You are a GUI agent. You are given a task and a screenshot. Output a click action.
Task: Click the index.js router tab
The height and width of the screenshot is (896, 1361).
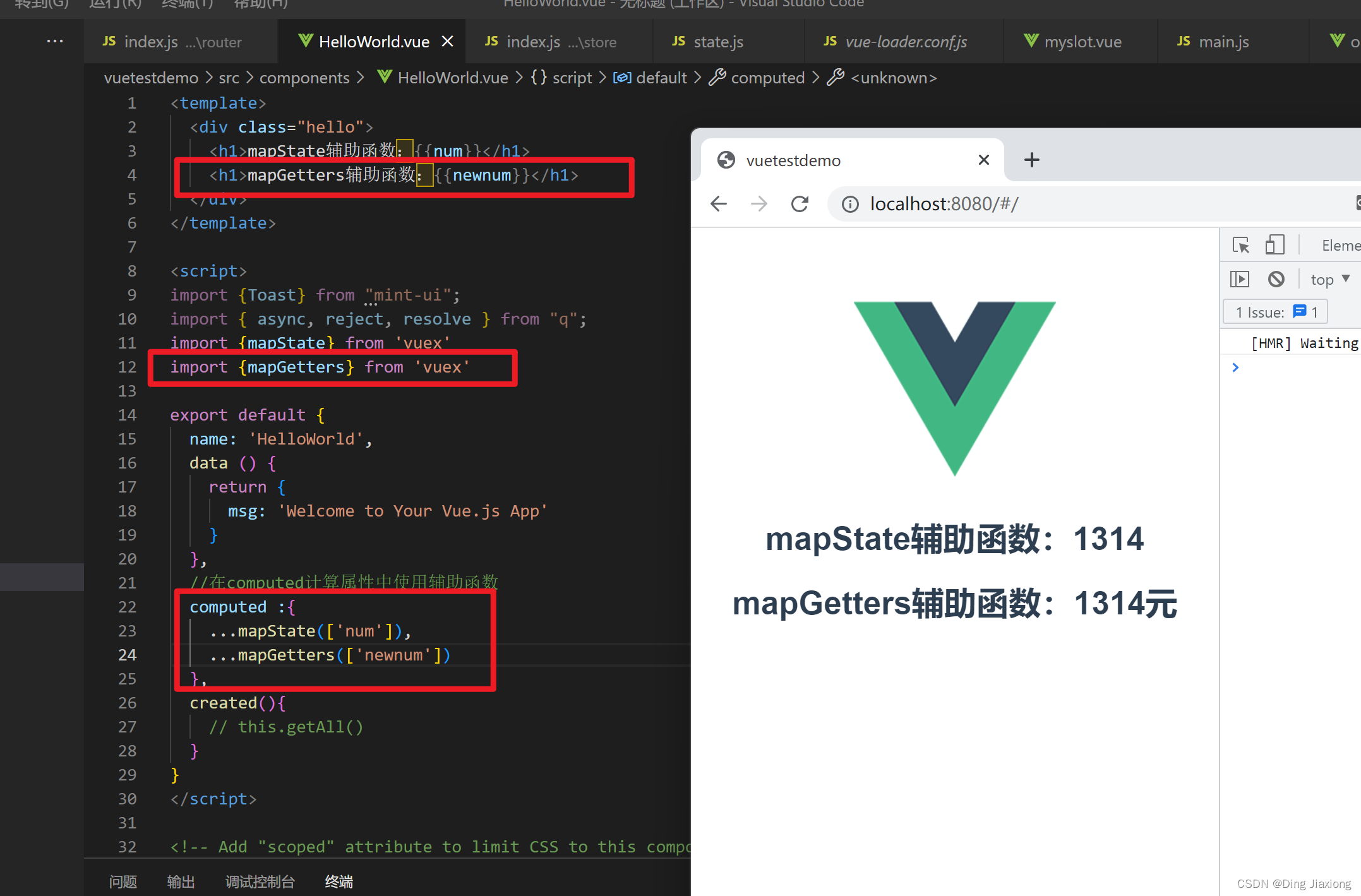pyautogui.click(x=163, y=41)
